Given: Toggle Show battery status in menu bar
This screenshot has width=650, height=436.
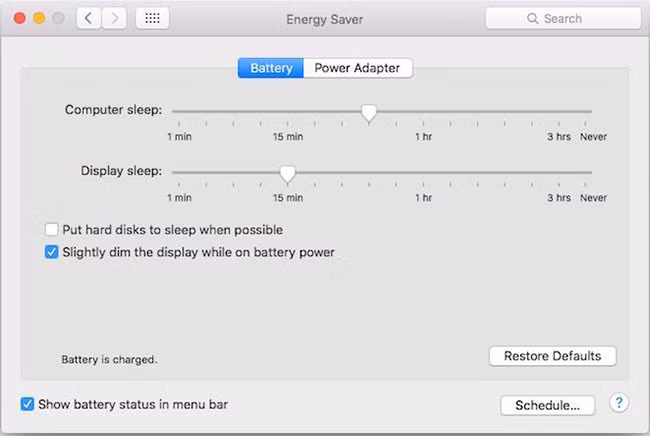Looking at the screenshot, I should [27, 404].
